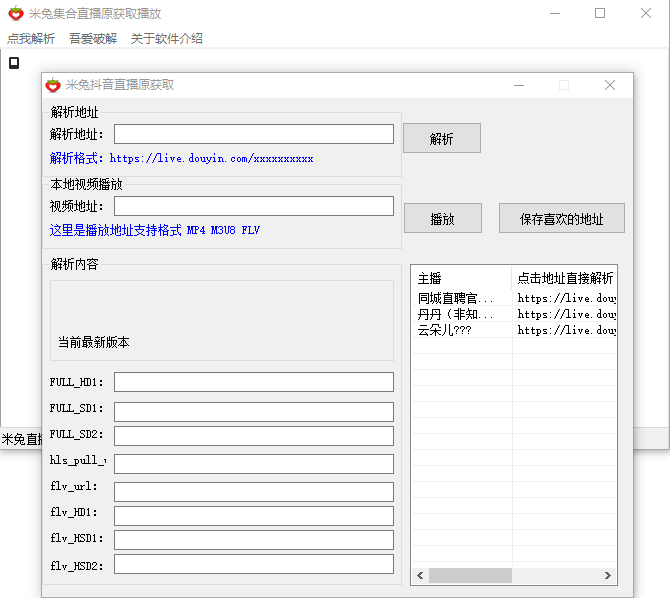This screenshot has height=598, width=670.
Task: Open the 关于软件介绍 menu
Action: tap(167, 38)
